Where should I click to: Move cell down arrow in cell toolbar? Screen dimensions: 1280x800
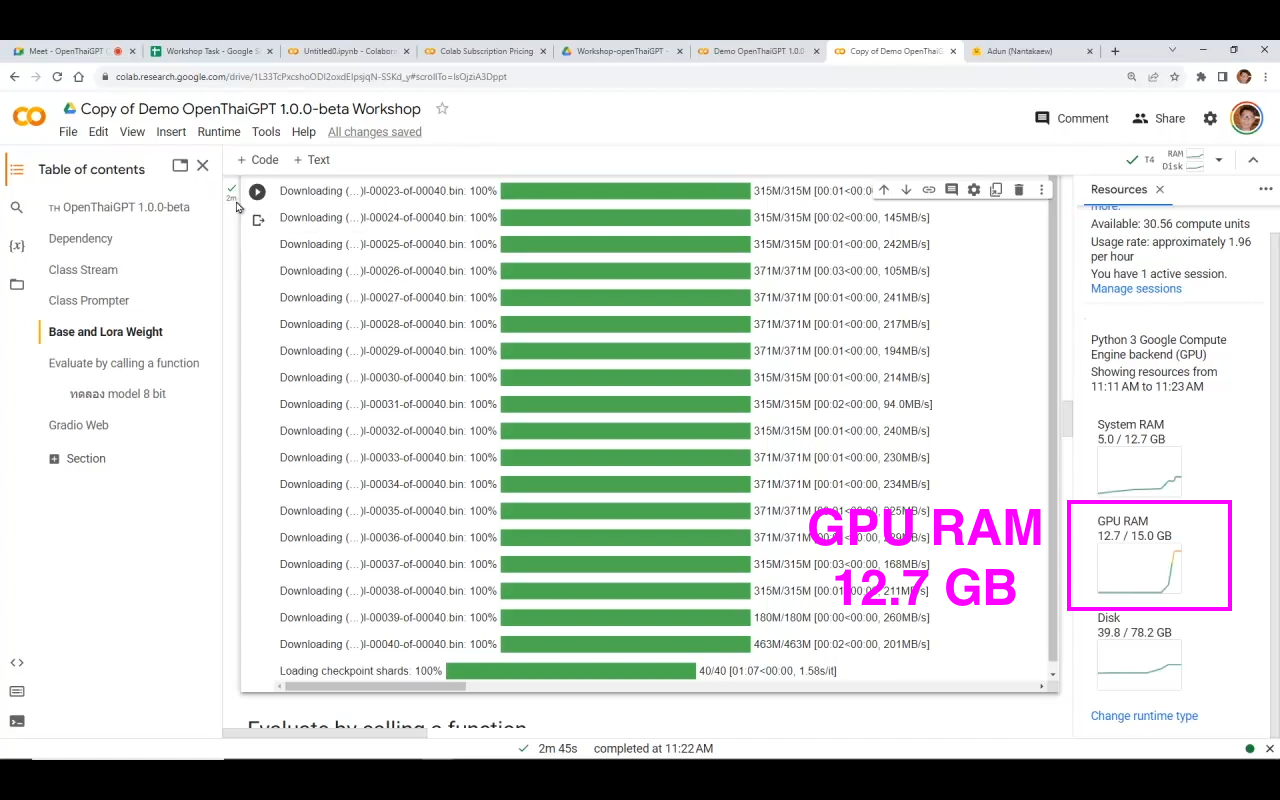(906, 190)
